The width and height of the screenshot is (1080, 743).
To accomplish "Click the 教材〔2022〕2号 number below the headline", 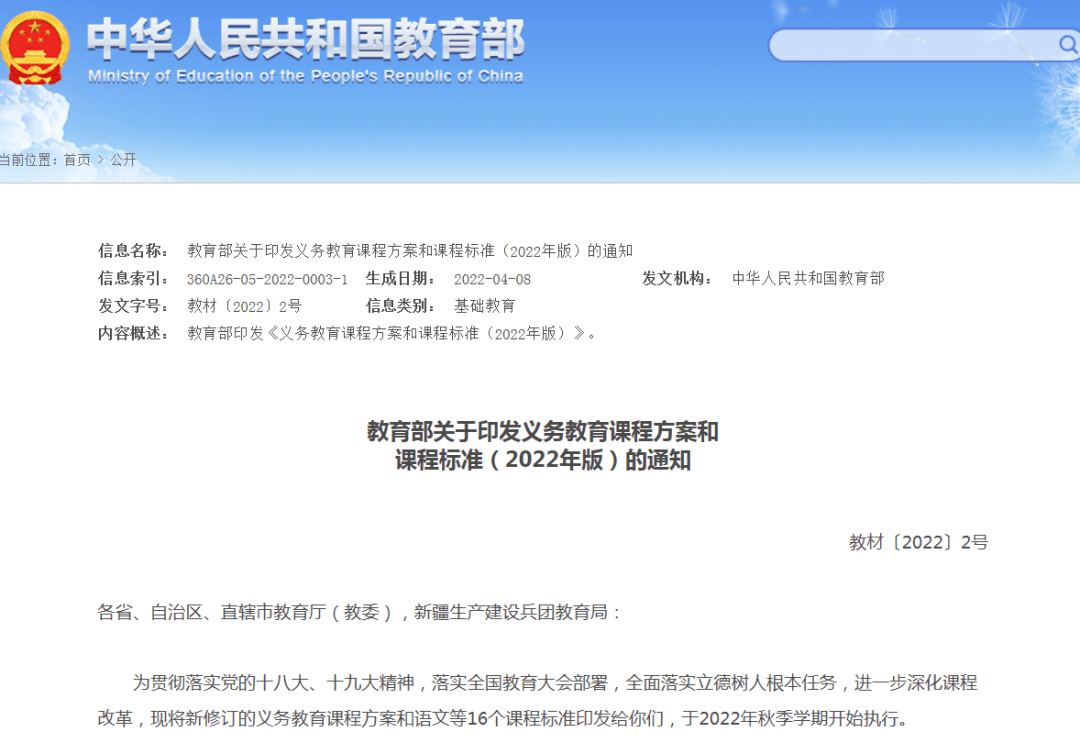I will tap(918, 542).
